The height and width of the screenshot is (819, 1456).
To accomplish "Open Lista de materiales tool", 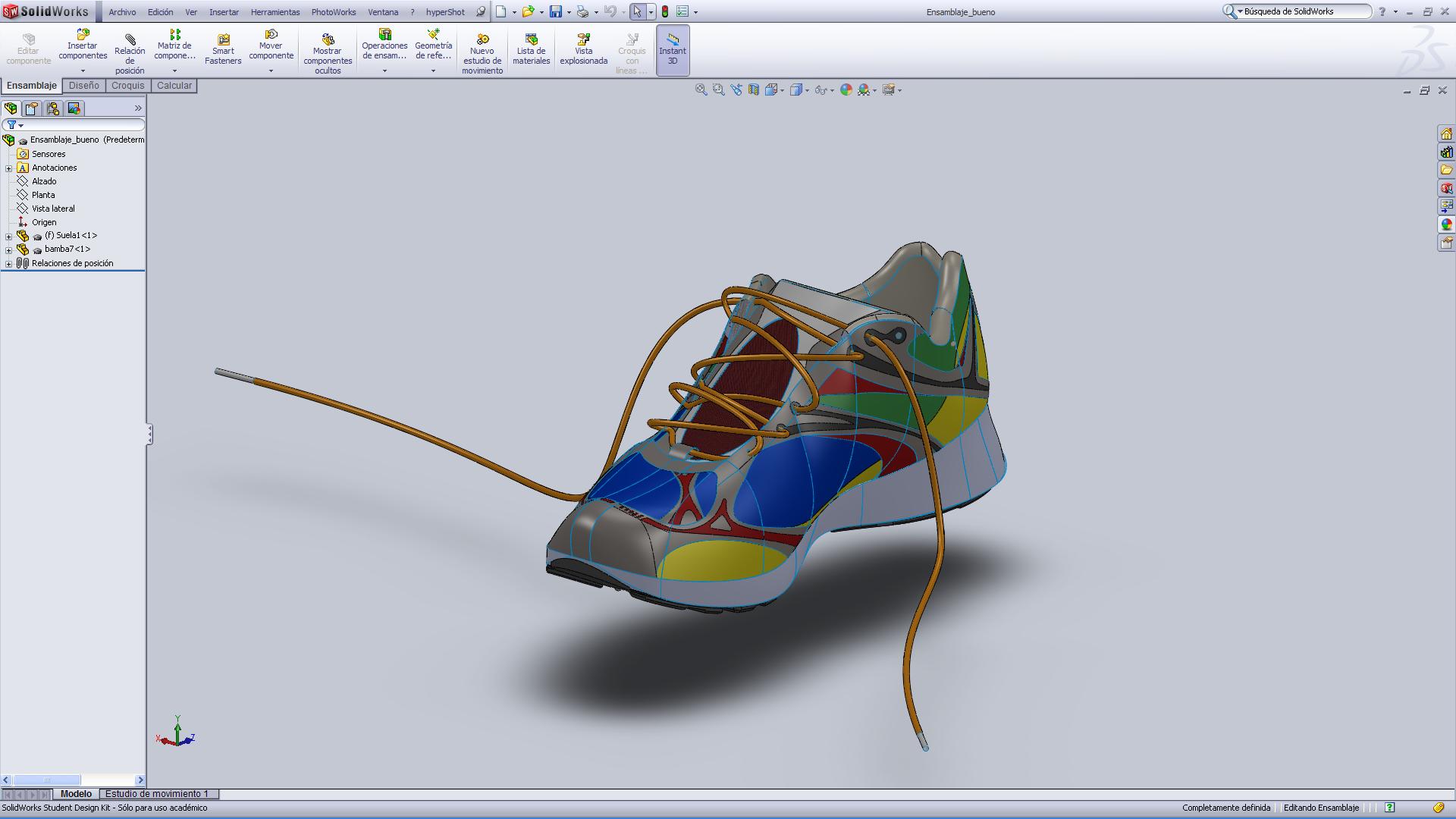I will click(x=531, y=50).
